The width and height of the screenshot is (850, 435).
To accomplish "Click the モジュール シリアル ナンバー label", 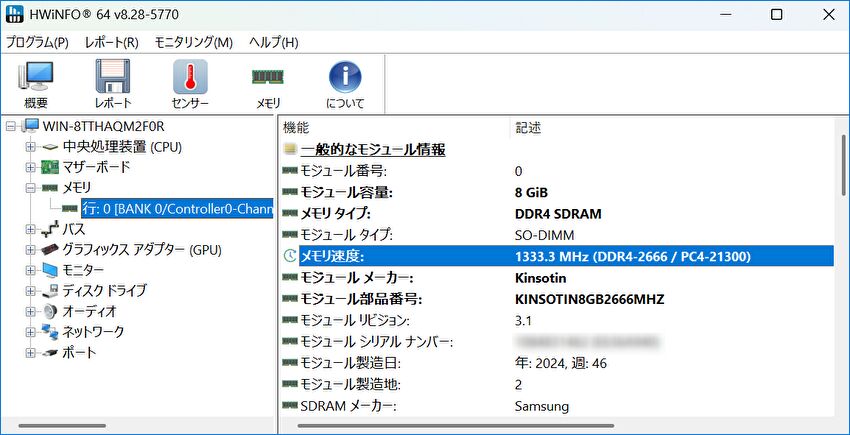I will pos(376,342).
